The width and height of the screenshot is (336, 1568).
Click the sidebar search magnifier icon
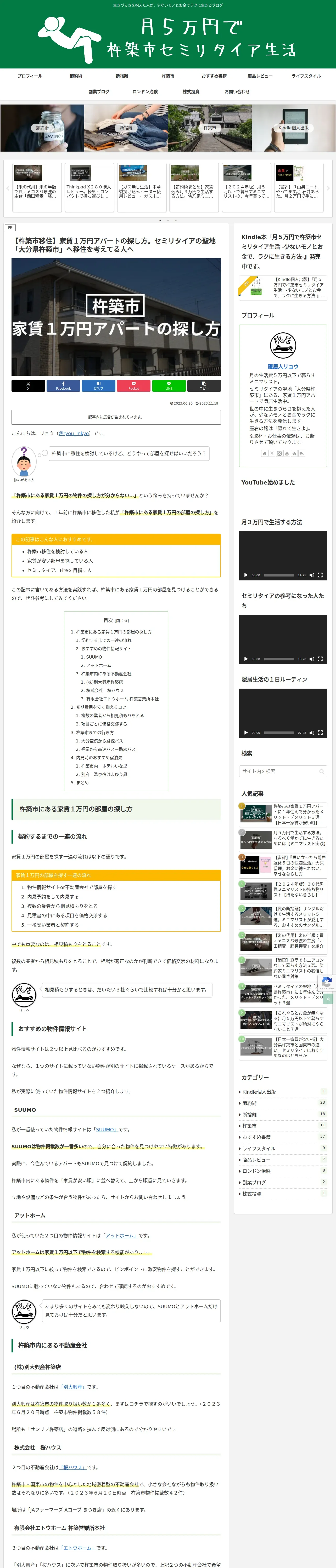(x=321, y=771)
